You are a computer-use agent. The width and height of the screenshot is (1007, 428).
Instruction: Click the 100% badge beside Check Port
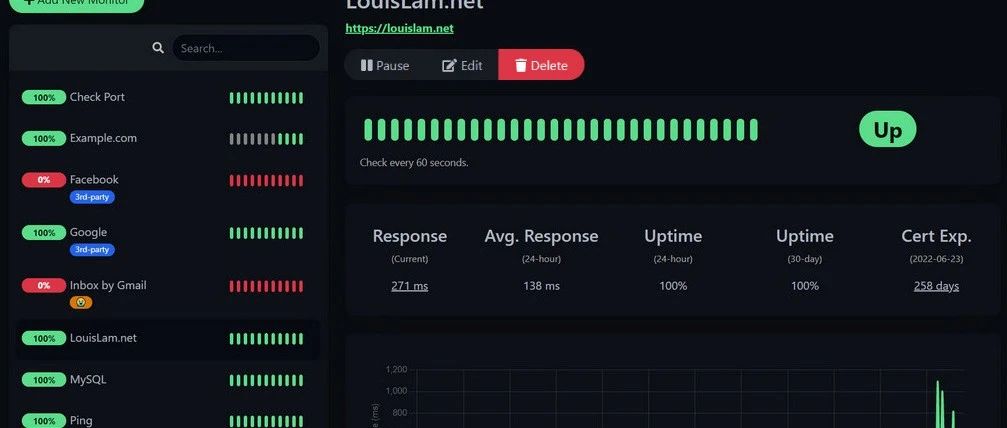44,98
